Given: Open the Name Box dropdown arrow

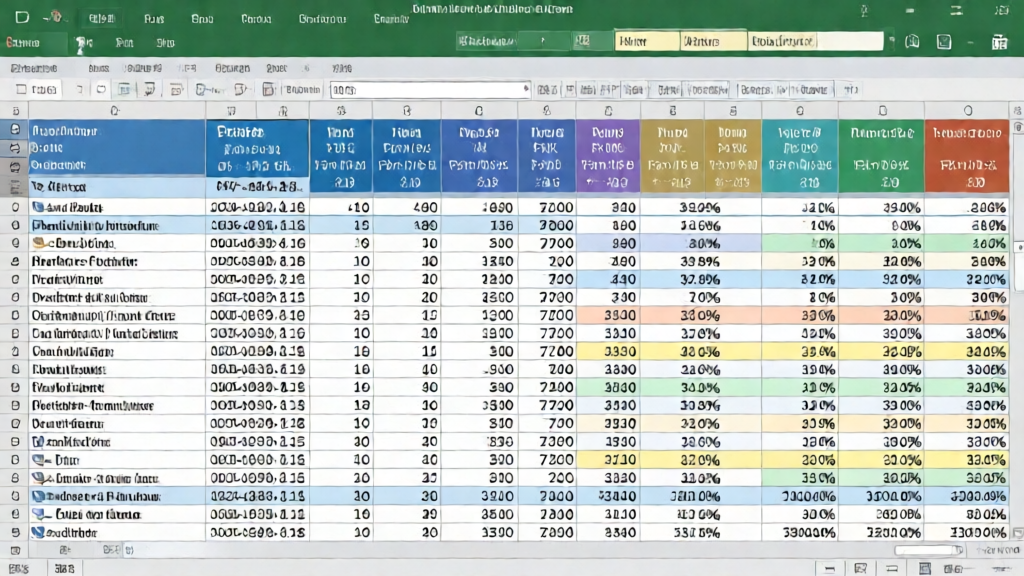Looking at the screenshot, I should (527, 88).
